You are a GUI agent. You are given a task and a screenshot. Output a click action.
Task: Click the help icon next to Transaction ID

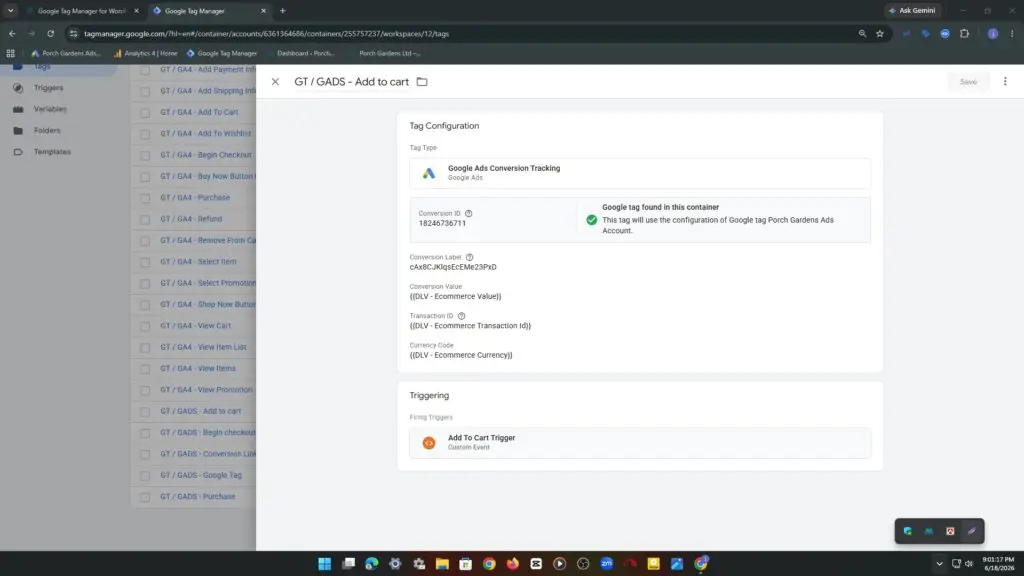[x=461, y=316]
